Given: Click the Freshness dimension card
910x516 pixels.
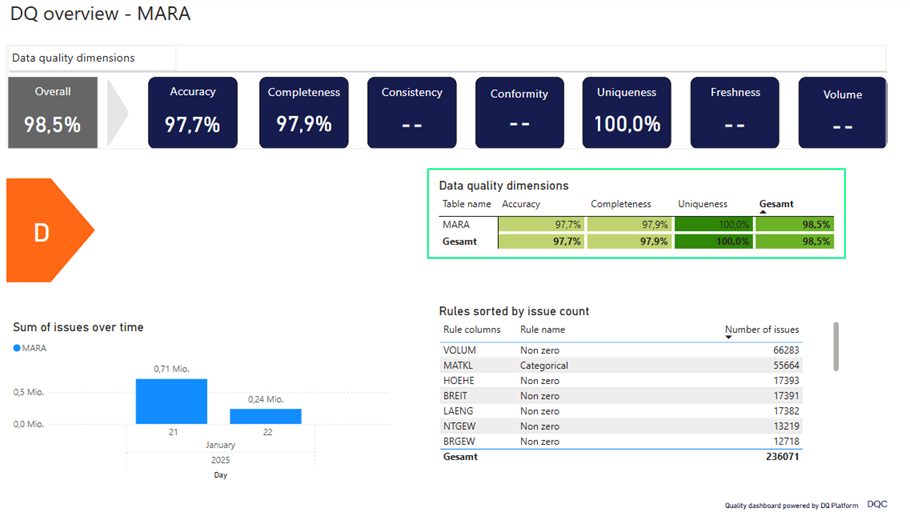Looking at the screenshot, I should tap(735, 112).
